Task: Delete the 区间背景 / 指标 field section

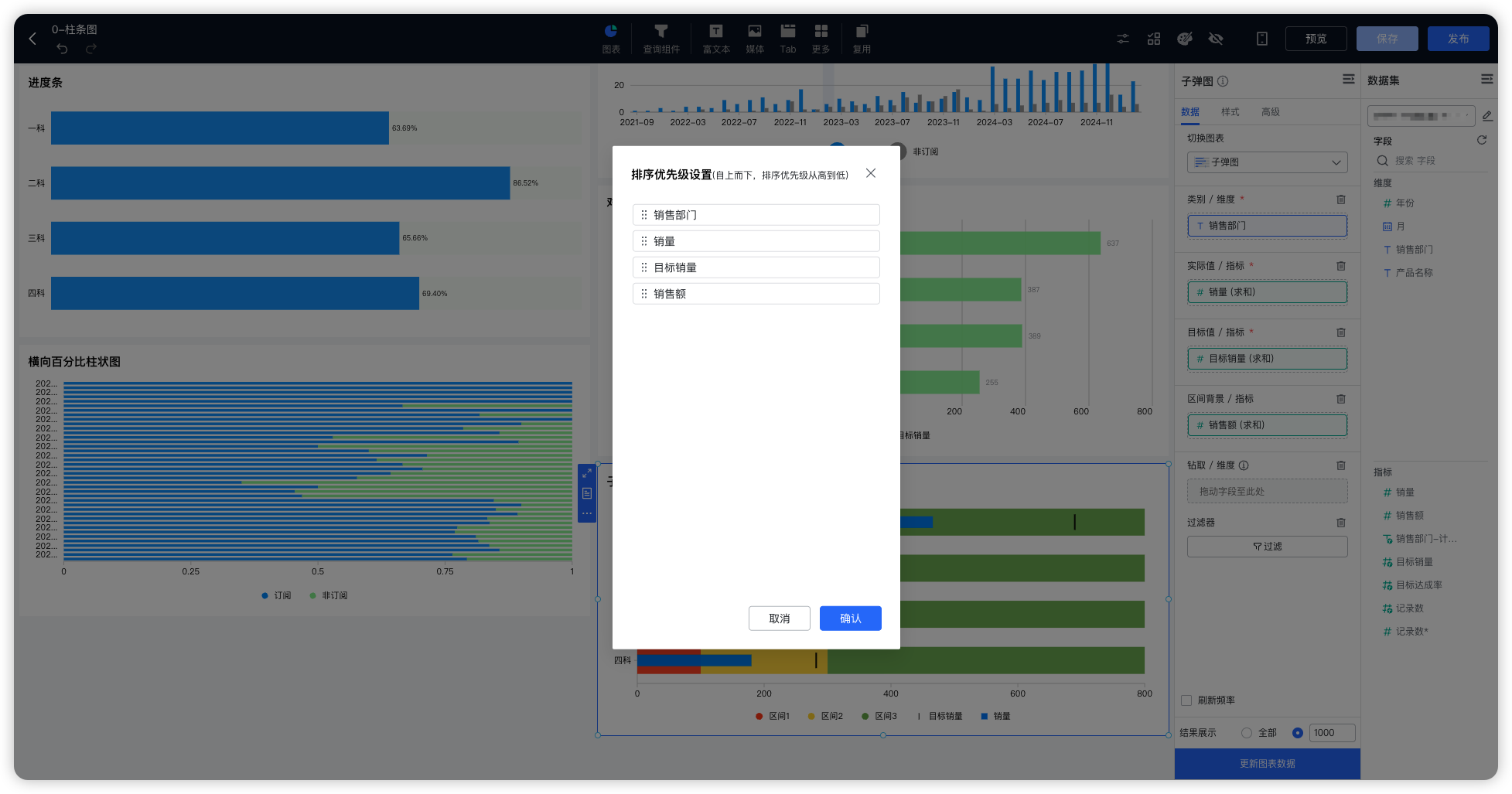Action: coord(1341,399)
